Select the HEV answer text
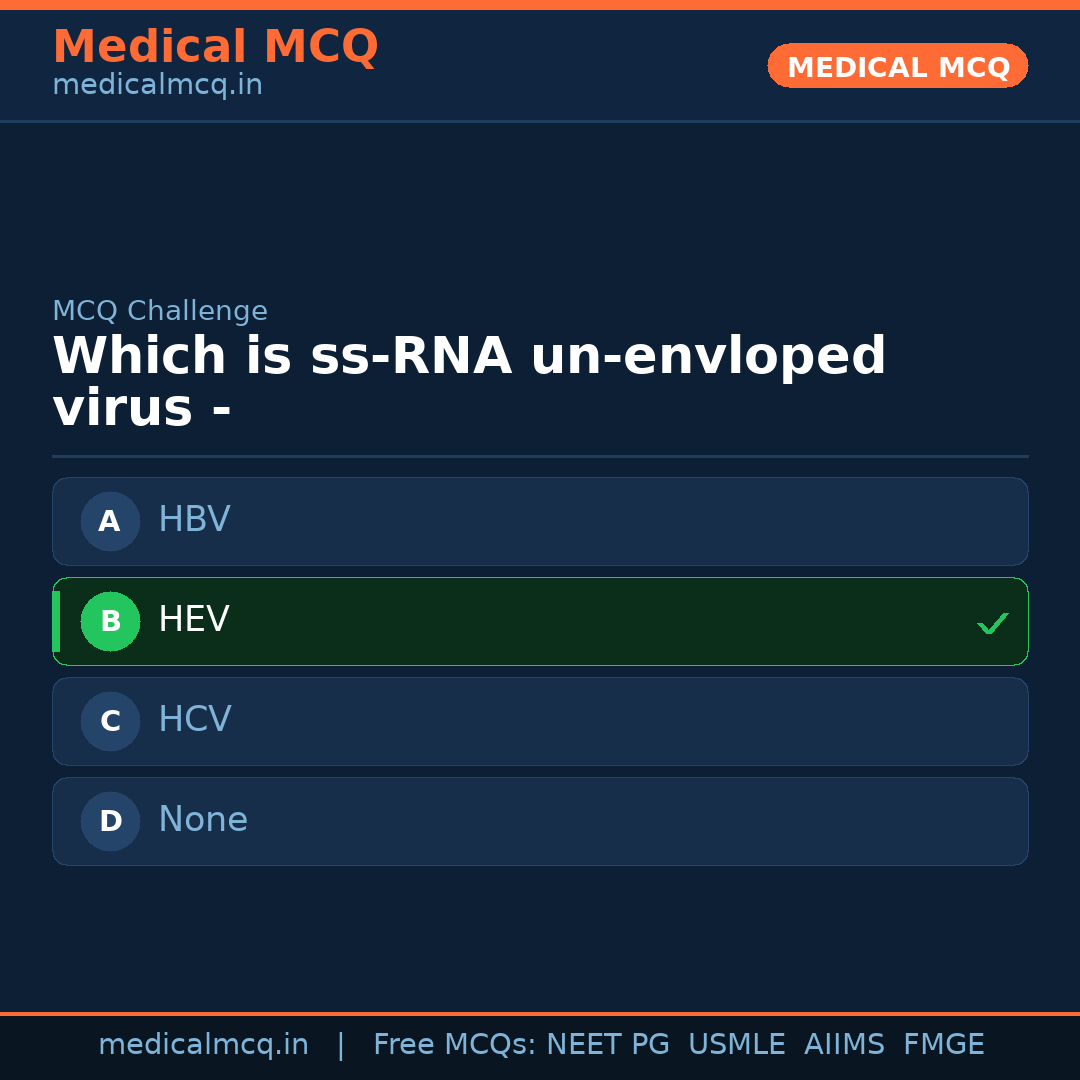Screen dimensions: 1080x1080 coord(193,620)
